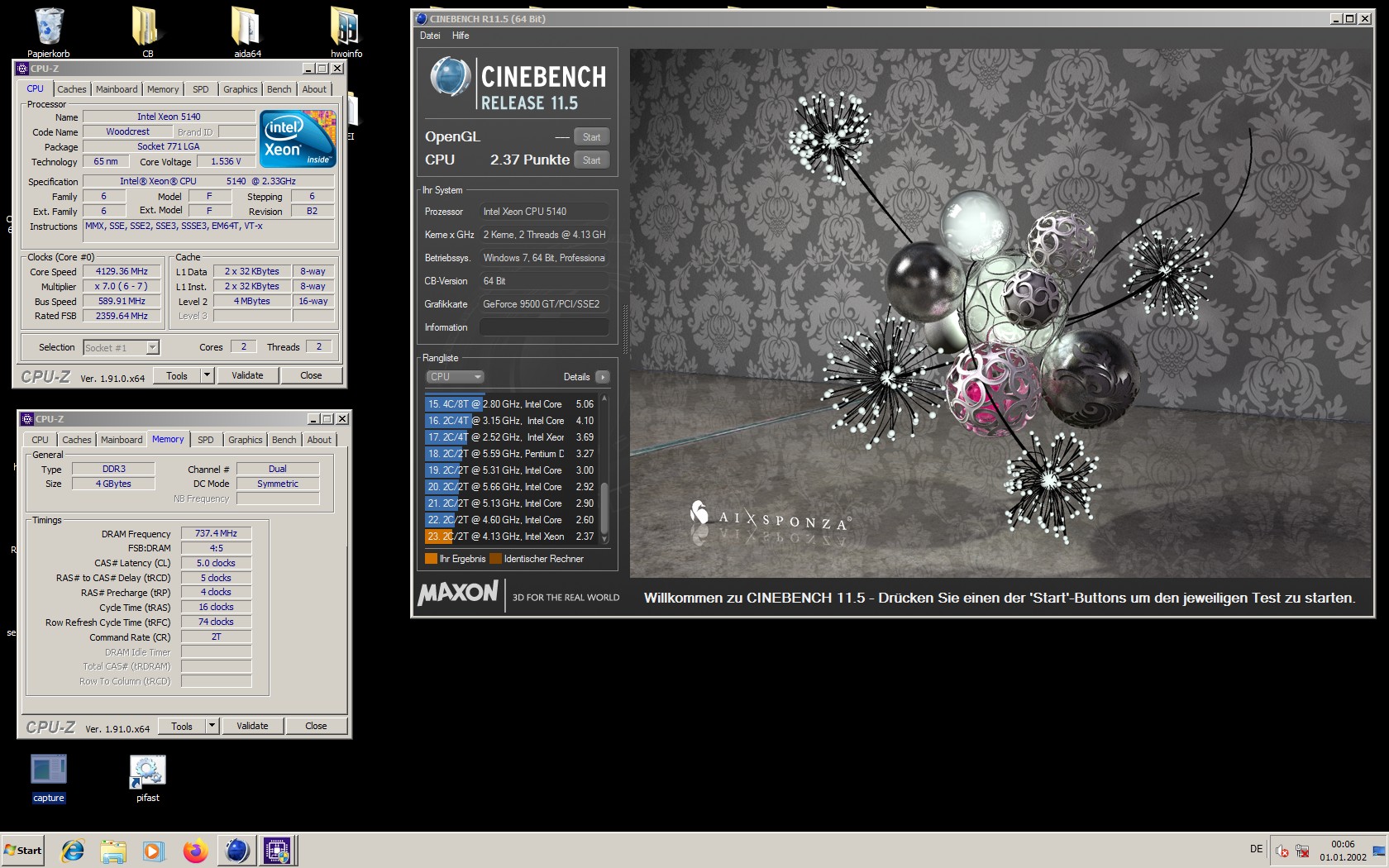Open Caches tab in bottom CPU-Z window
The width and height of the screenshot is (1389, 868).
76,440
